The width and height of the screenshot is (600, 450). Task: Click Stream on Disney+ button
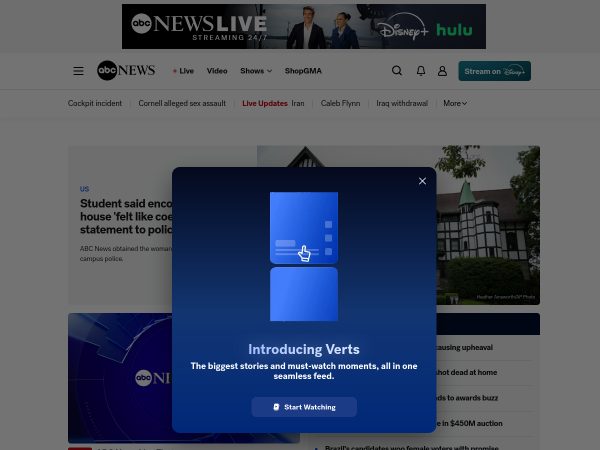coord(494,71)
